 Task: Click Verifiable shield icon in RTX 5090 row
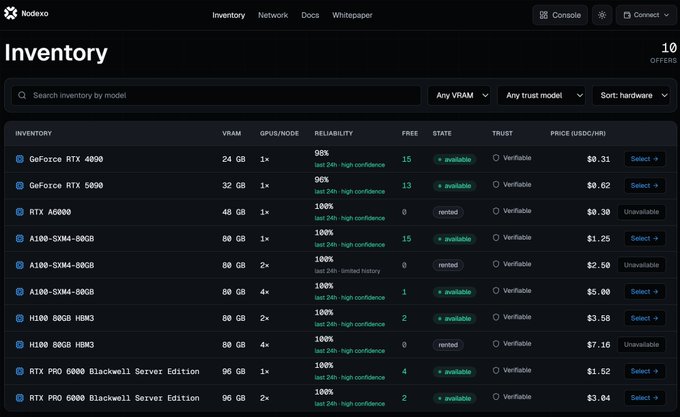(x=496, y=184)
